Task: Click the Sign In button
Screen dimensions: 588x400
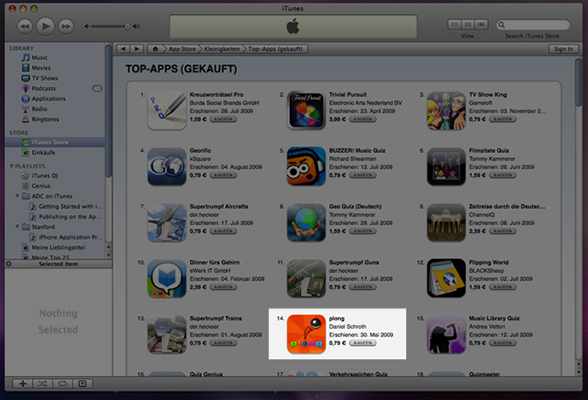Action: (563, 49)
